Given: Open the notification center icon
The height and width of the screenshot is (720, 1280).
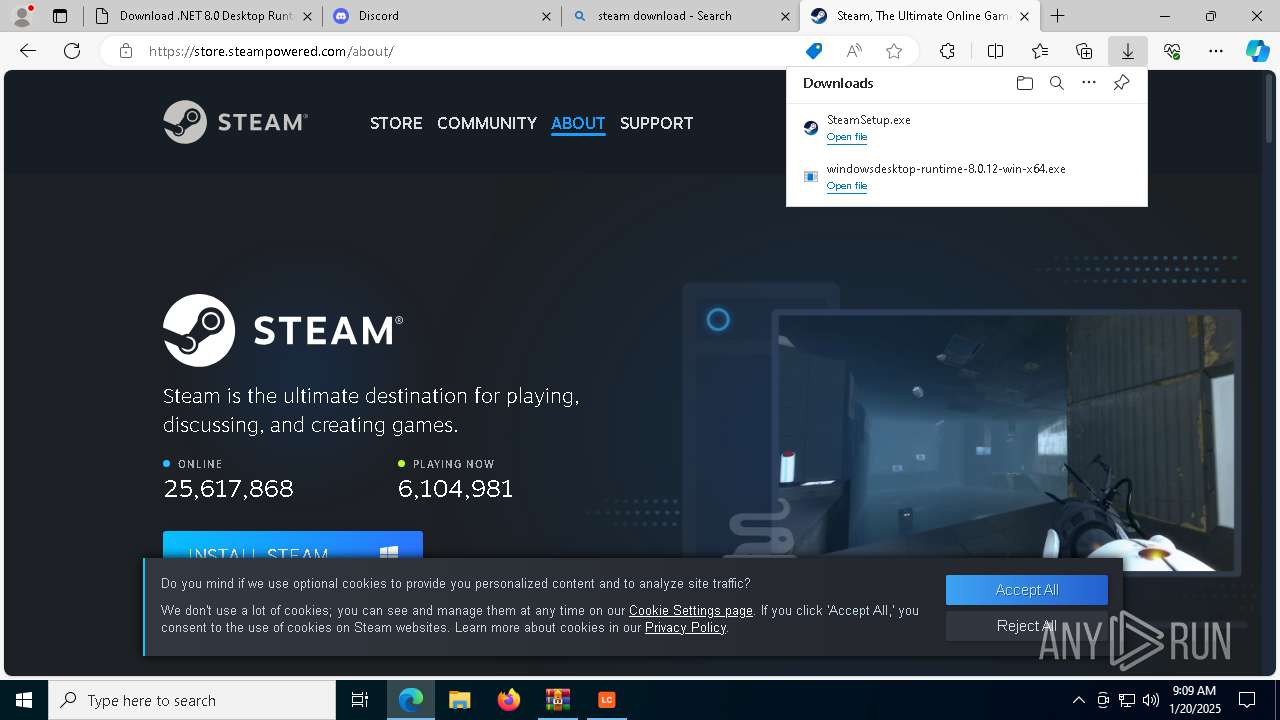Looking at the screenshot, I should point(1247,700).
